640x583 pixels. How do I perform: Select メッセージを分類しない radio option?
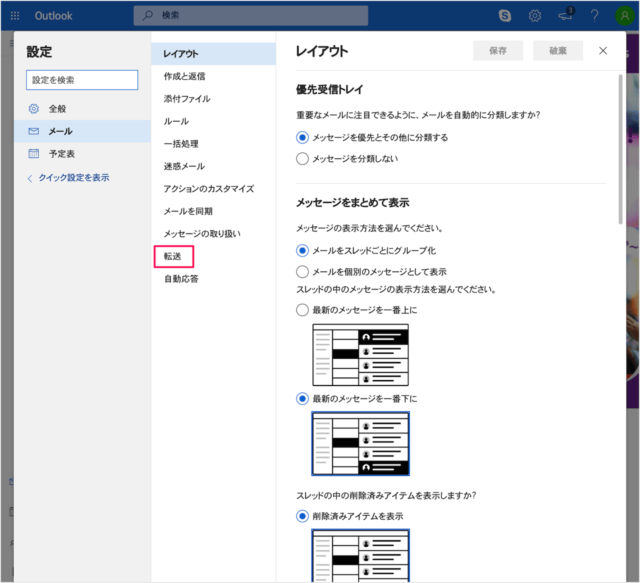(303, 158)
